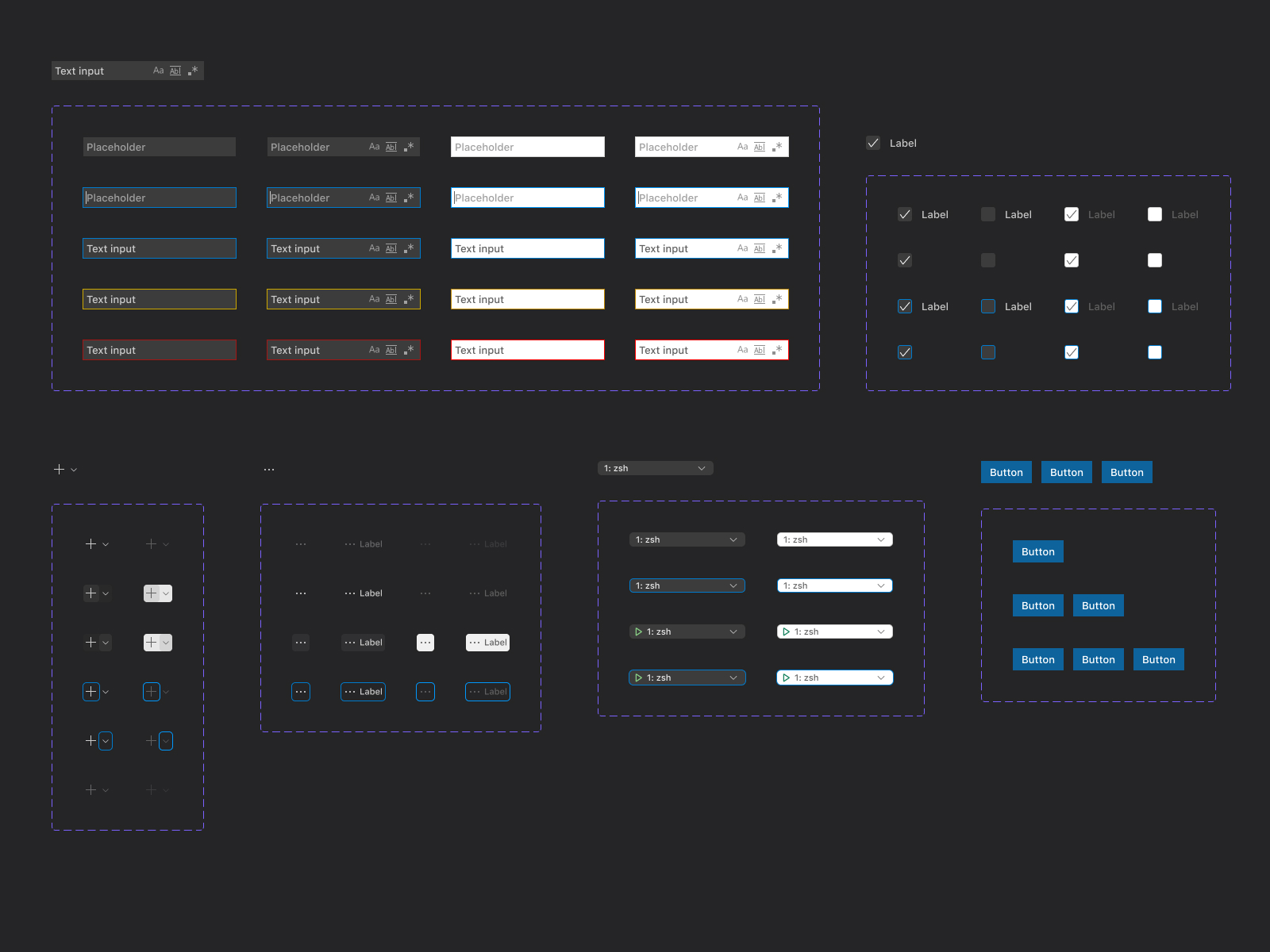Check the standalone "Label" checkbox above the dashed panel
The height and width of the screenshot is (952, 1270).
click(873, 143)
